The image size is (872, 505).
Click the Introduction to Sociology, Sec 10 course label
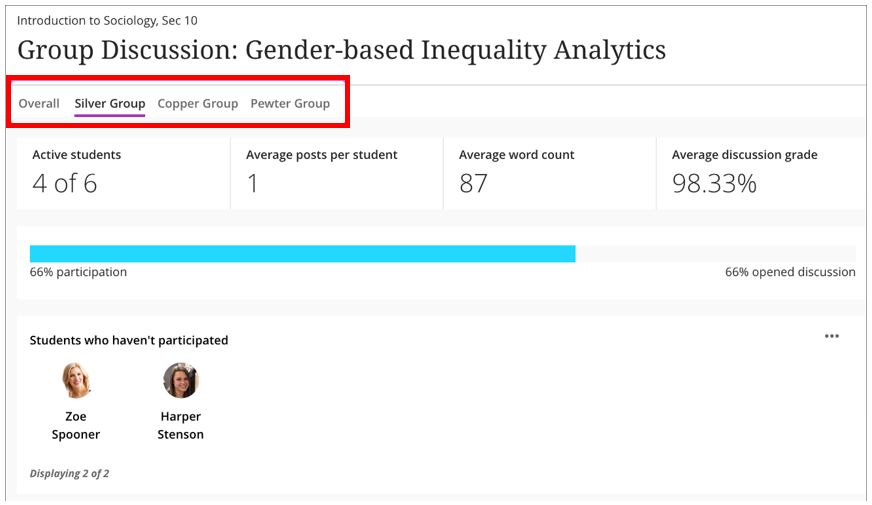[107, 21]
